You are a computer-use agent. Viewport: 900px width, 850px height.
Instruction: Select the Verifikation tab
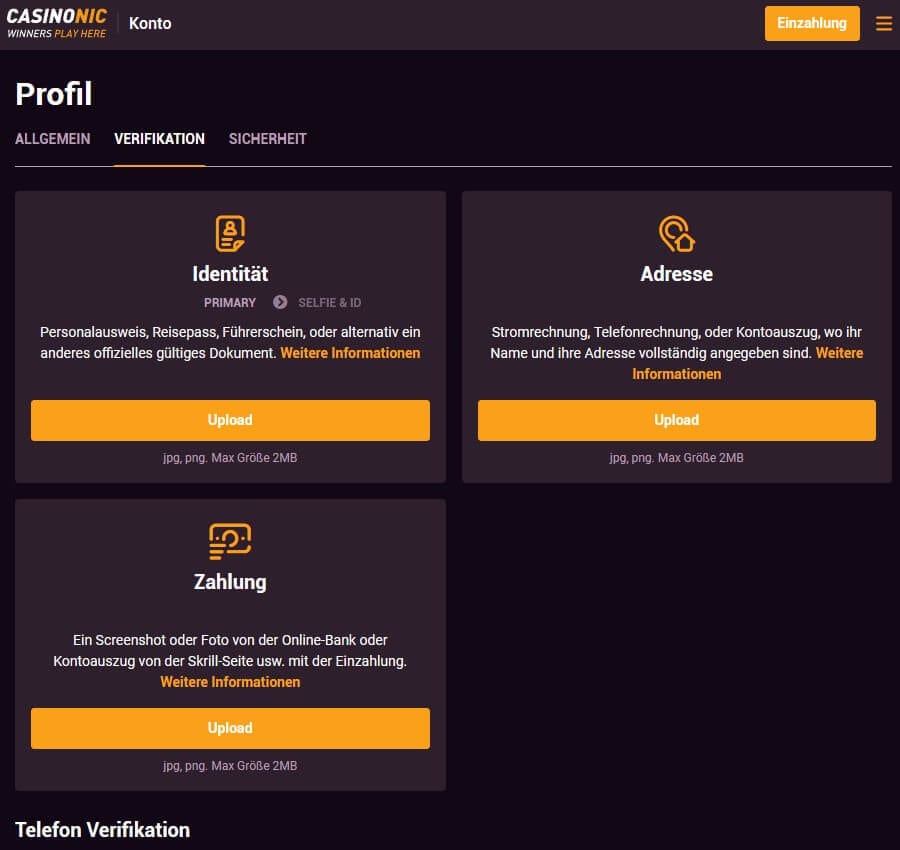159,139
